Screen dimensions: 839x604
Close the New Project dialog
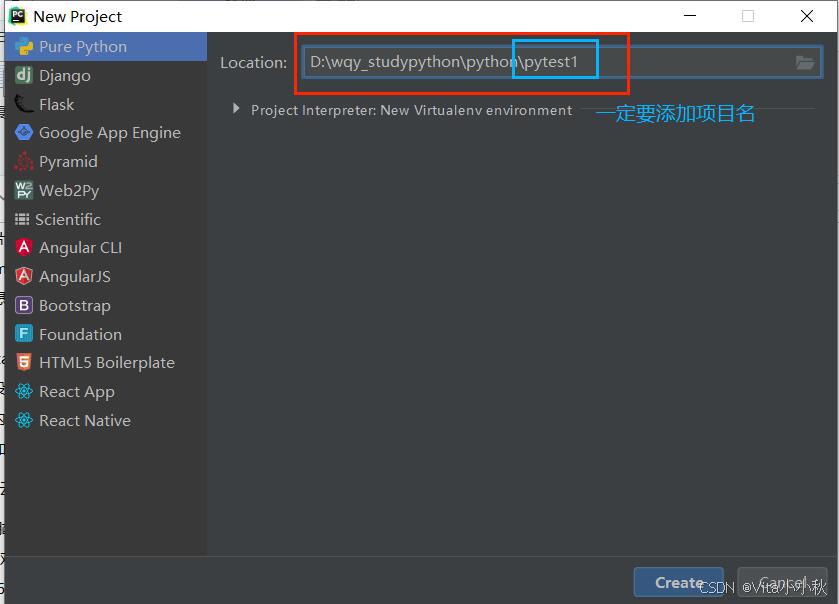tap(807, 16)
